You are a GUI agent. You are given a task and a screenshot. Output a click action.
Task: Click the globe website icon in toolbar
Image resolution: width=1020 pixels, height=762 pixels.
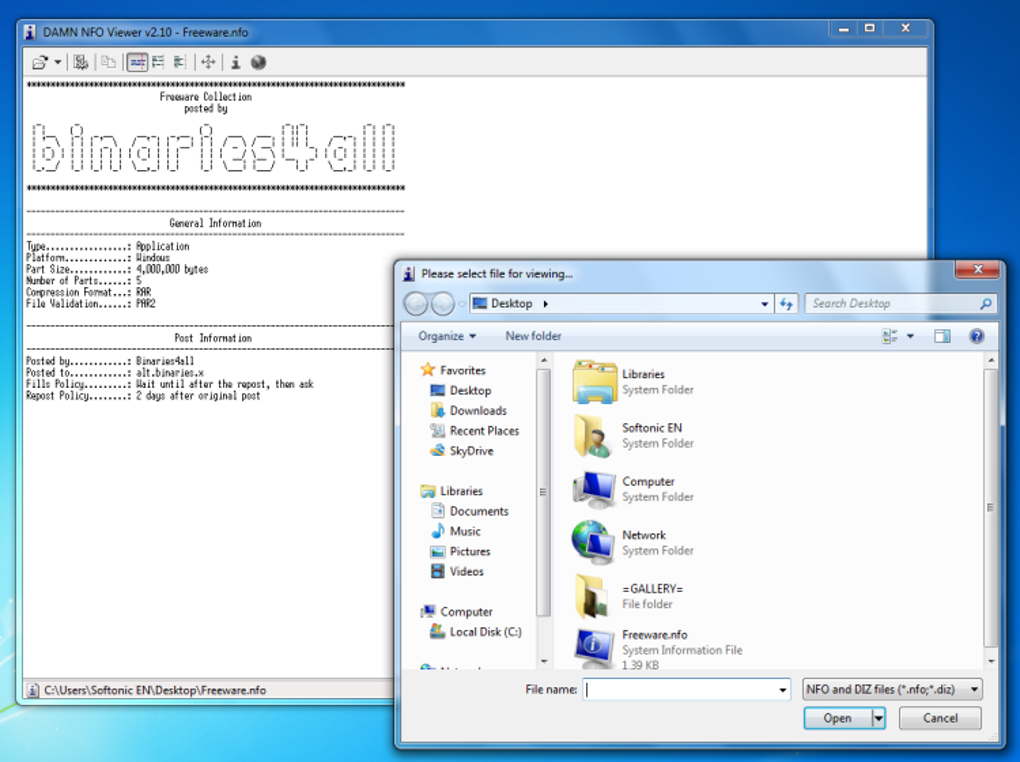tap(258, 62)
